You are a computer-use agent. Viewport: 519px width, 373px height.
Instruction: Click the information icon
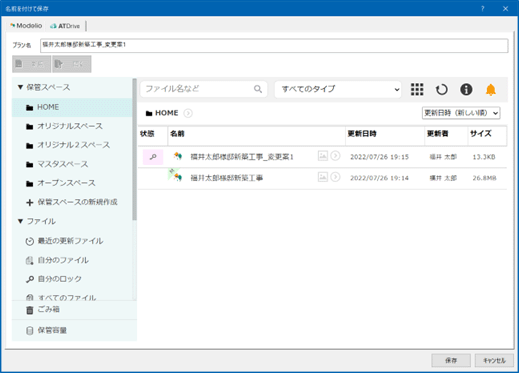point(466,89)
